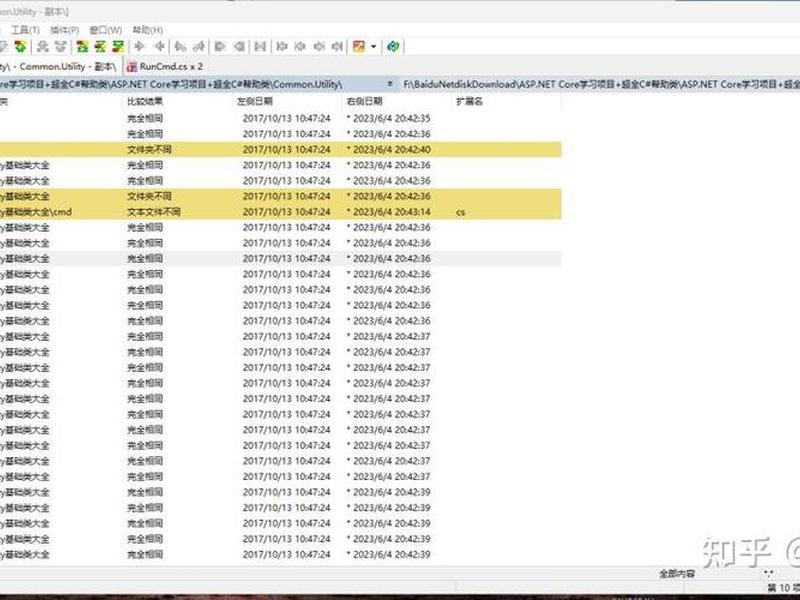This screenshot has height=600, width=800.
Task: Click the cs extension cell
Action: [x=460, y=212]
